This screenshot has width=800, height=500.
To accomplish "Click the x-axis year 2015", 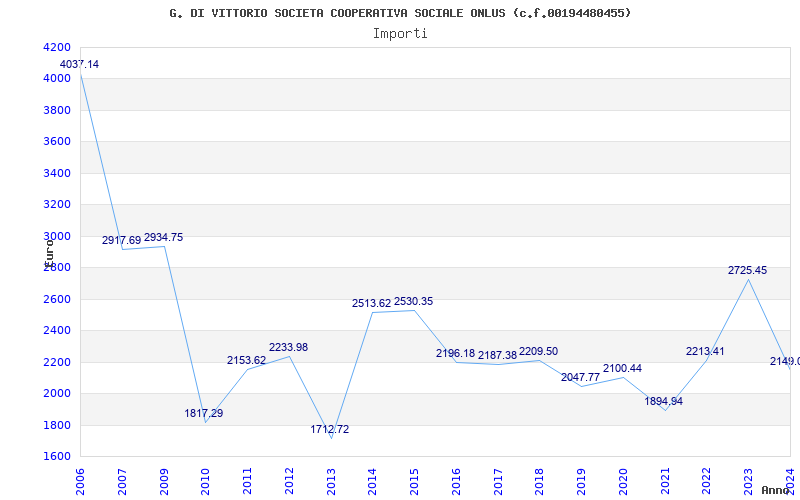I will pyautogui.click(x=414, y=482).
